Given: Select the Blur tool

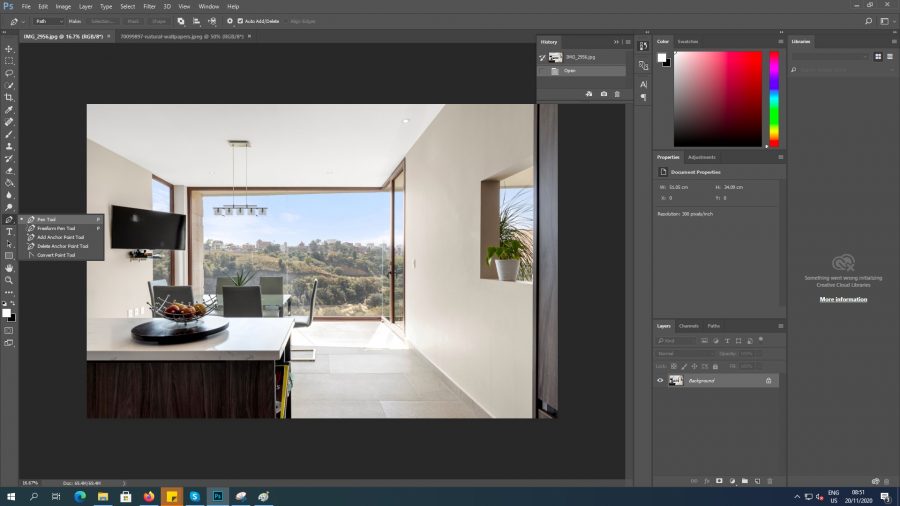Looking at the screenshot, I should pos(9,195).
